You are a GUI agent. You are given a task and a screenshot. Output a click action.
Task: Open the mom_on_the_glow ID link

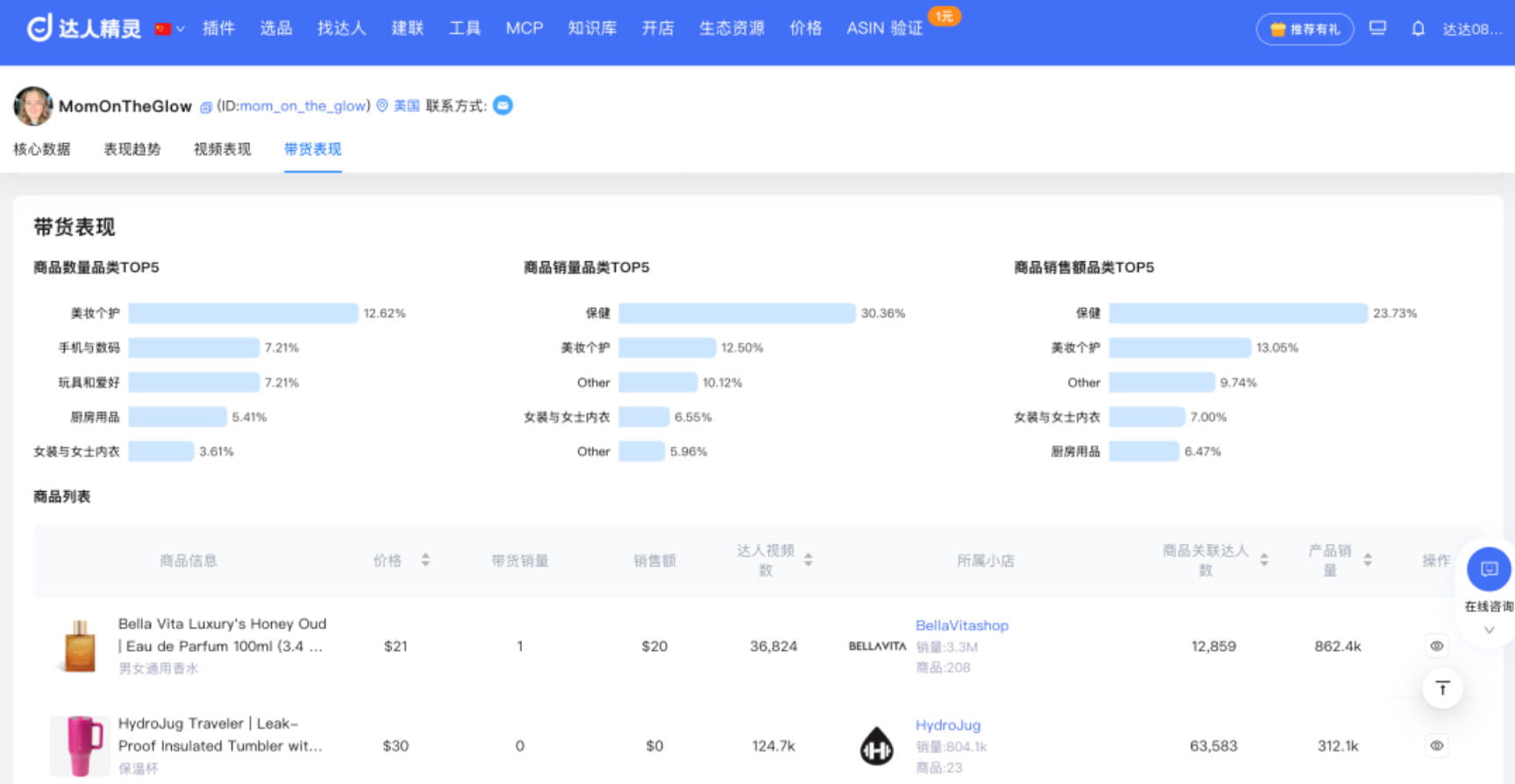(x=303, y=106)
